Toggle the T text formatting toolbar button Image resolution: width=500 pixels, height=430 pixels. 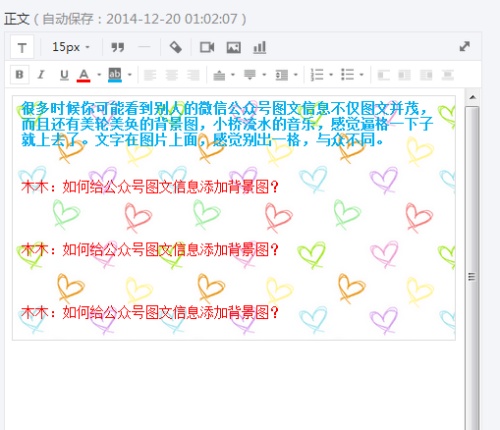[x=22, y=47]
